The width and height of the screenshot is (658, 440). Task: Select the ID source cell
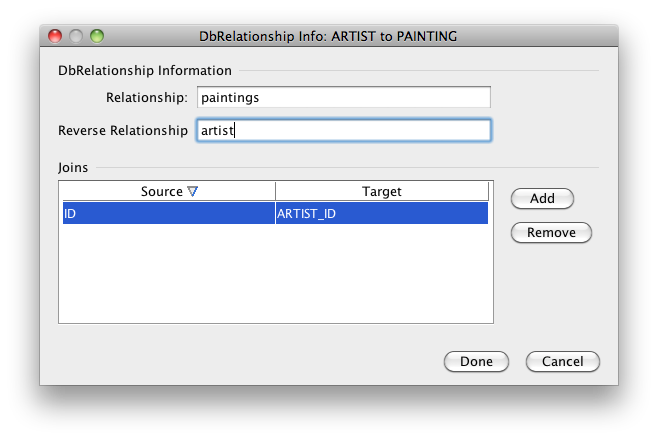pyautogui.click(x=167, y=213)
